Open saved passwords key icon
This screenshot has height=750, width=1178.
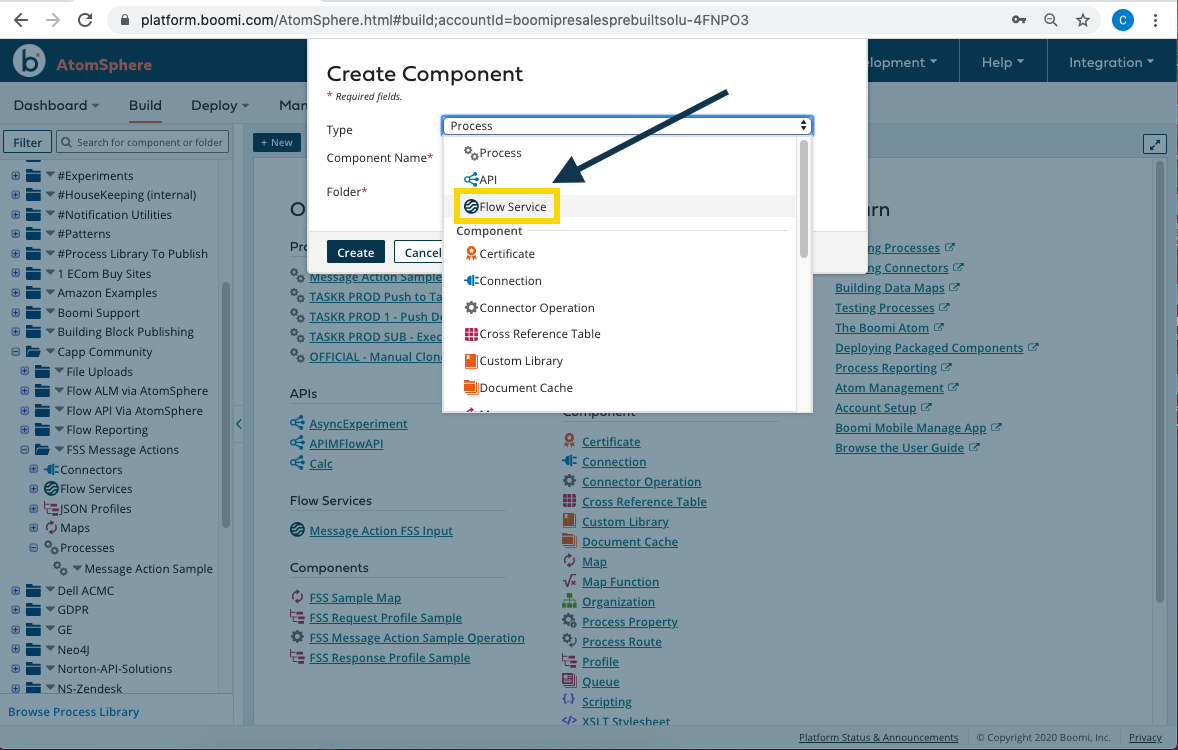pos(1019,20)
